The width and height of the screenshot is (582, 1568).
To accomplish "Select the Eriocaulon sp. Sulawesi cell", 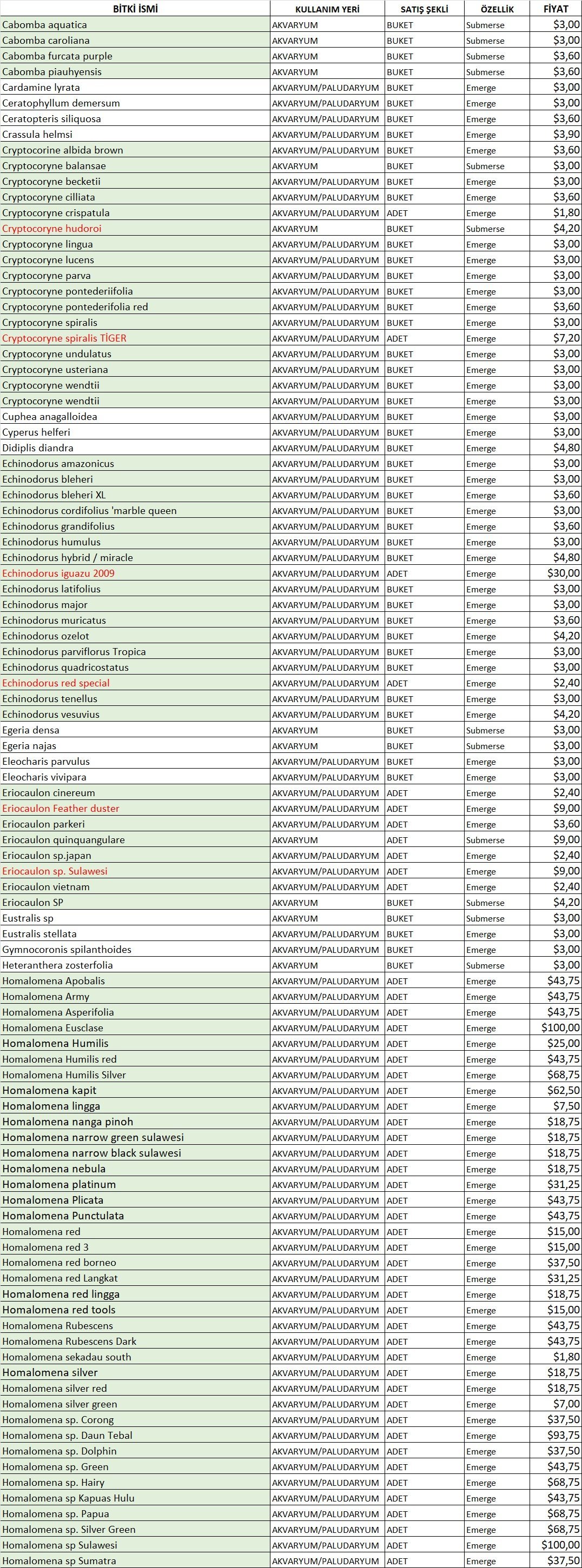I will click(54, 871).
